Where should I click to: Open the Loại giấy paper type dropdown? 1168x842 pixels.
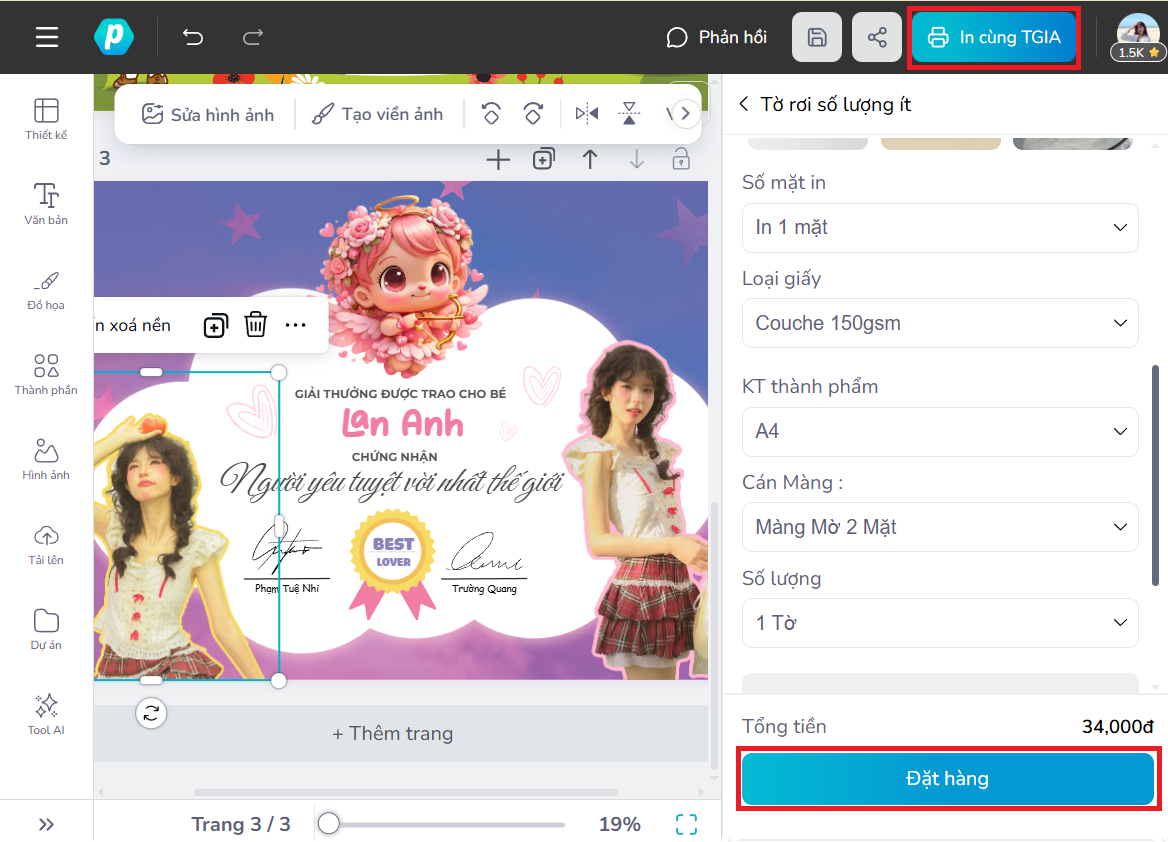pyautogui.click(x=939, y=323)
